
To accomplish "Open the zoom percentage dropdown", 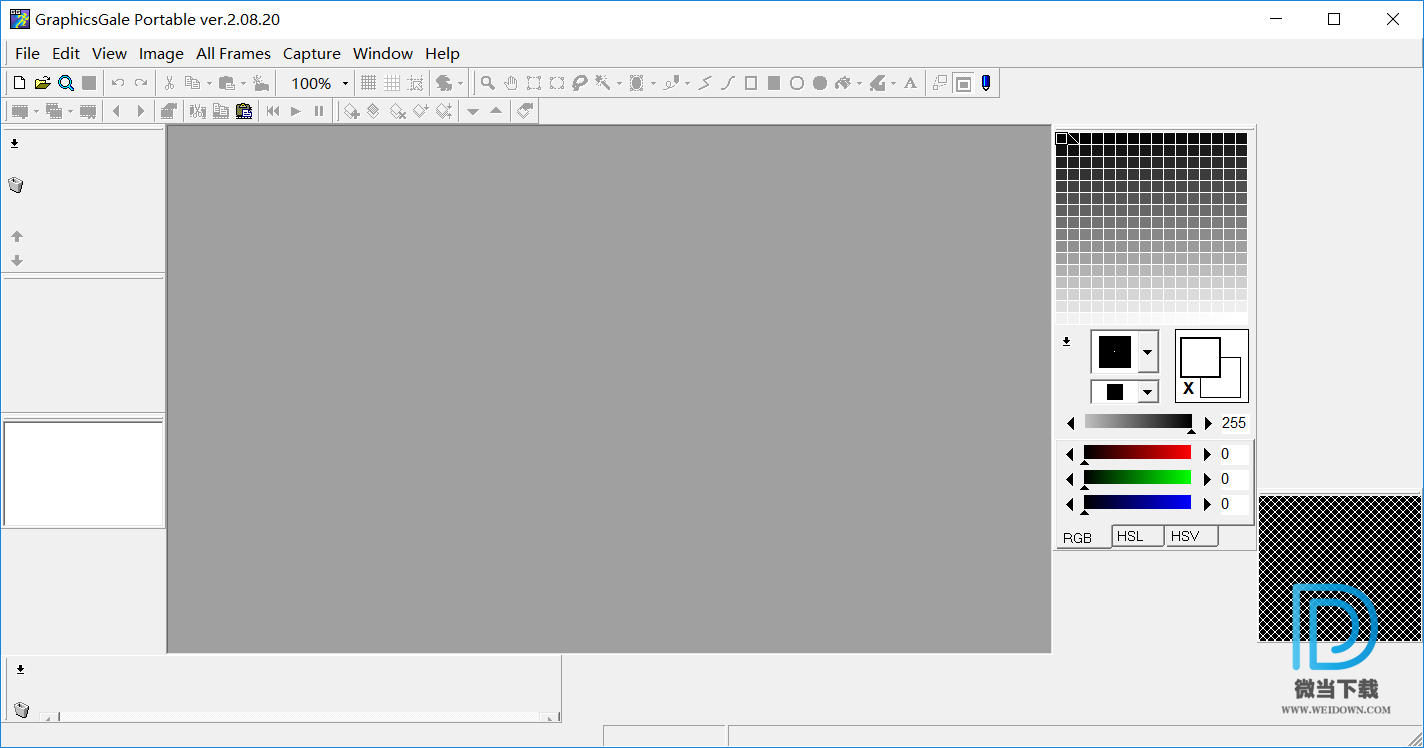I will tap(345, 84).
